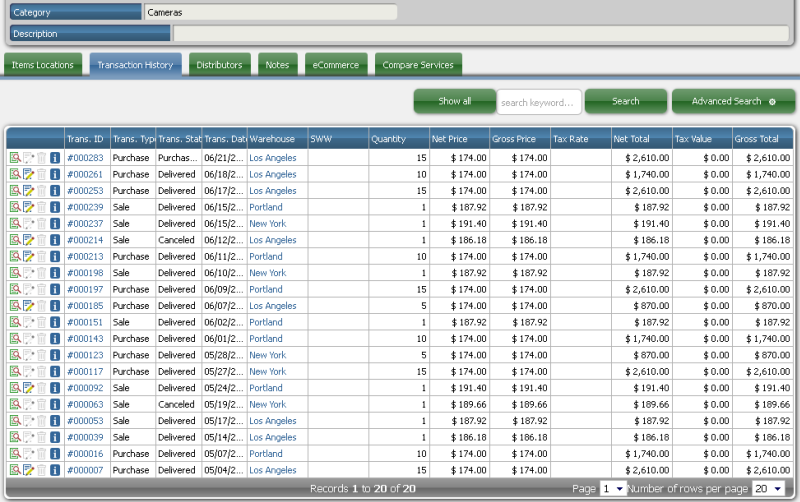Image resolution: width=800 pixels, height=502 pixels.
Task: Click New York warehouse link for #000237
Action: (x=267, y=224)
